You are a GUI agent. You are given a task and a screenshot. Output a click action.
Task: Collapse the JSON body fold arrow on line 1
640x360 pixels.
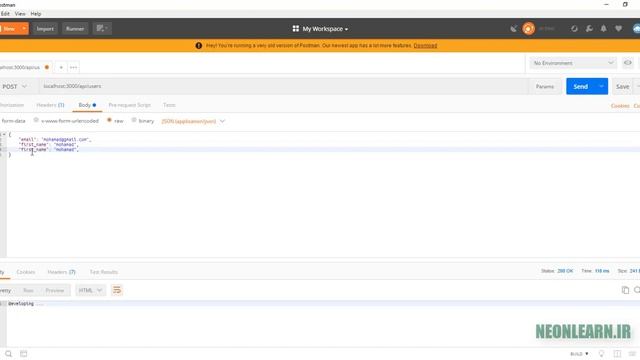[4, 134]
